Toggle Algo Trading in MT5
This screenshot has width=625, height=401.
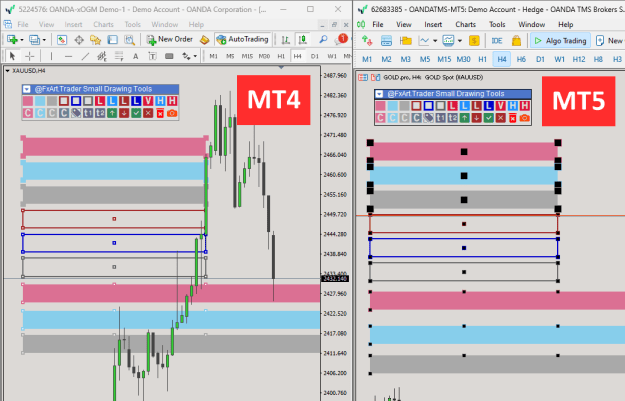click(560, 41)
